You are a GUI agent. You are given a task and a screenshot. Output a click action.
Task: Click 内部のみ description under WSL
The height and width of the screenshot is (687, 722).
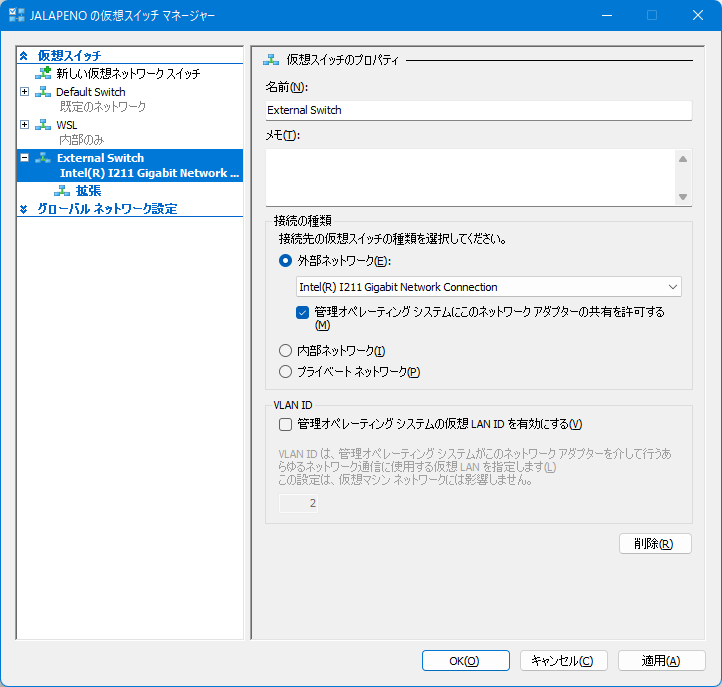click(82, 140)
